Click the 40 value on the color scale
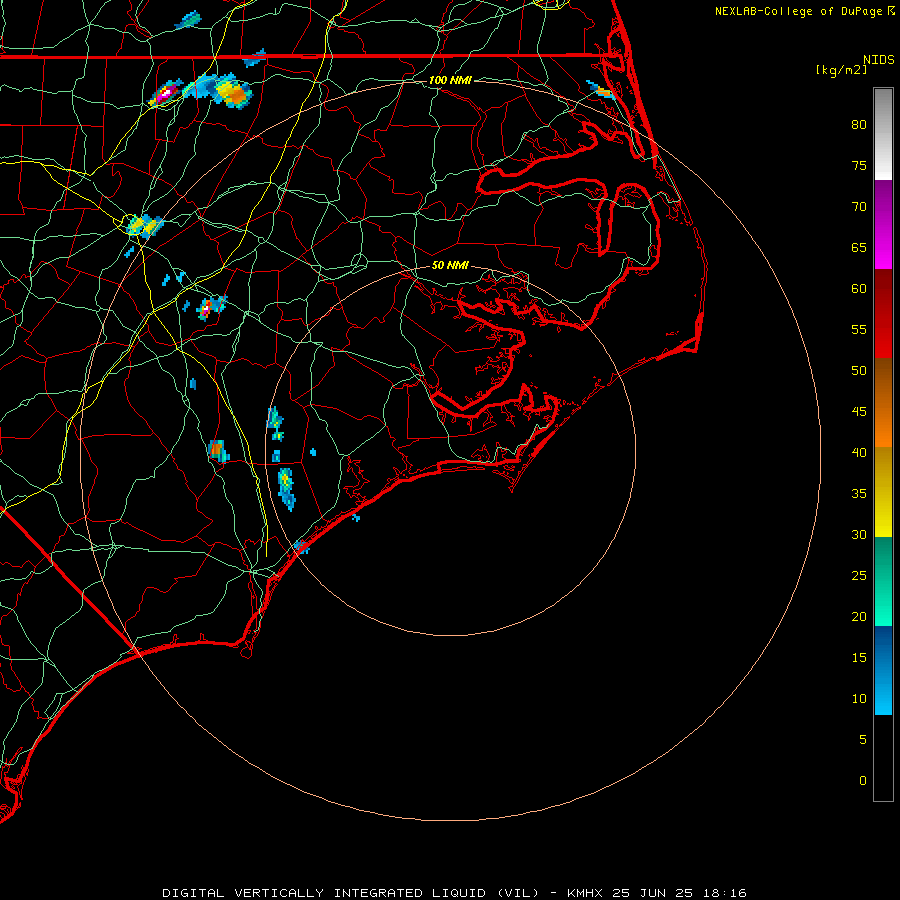 [x=859, y=452]
